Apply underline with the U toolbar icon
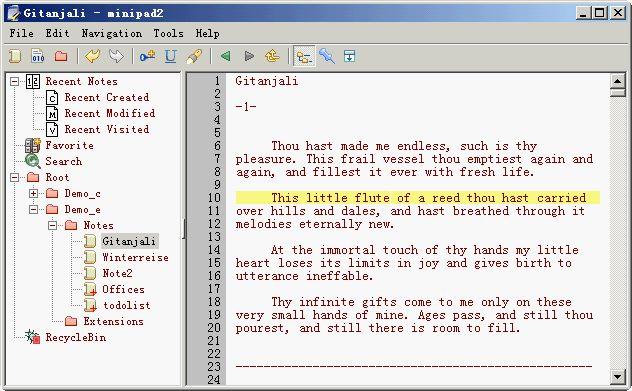The width and height of the screenshot is (632, 391). point(170,56)
